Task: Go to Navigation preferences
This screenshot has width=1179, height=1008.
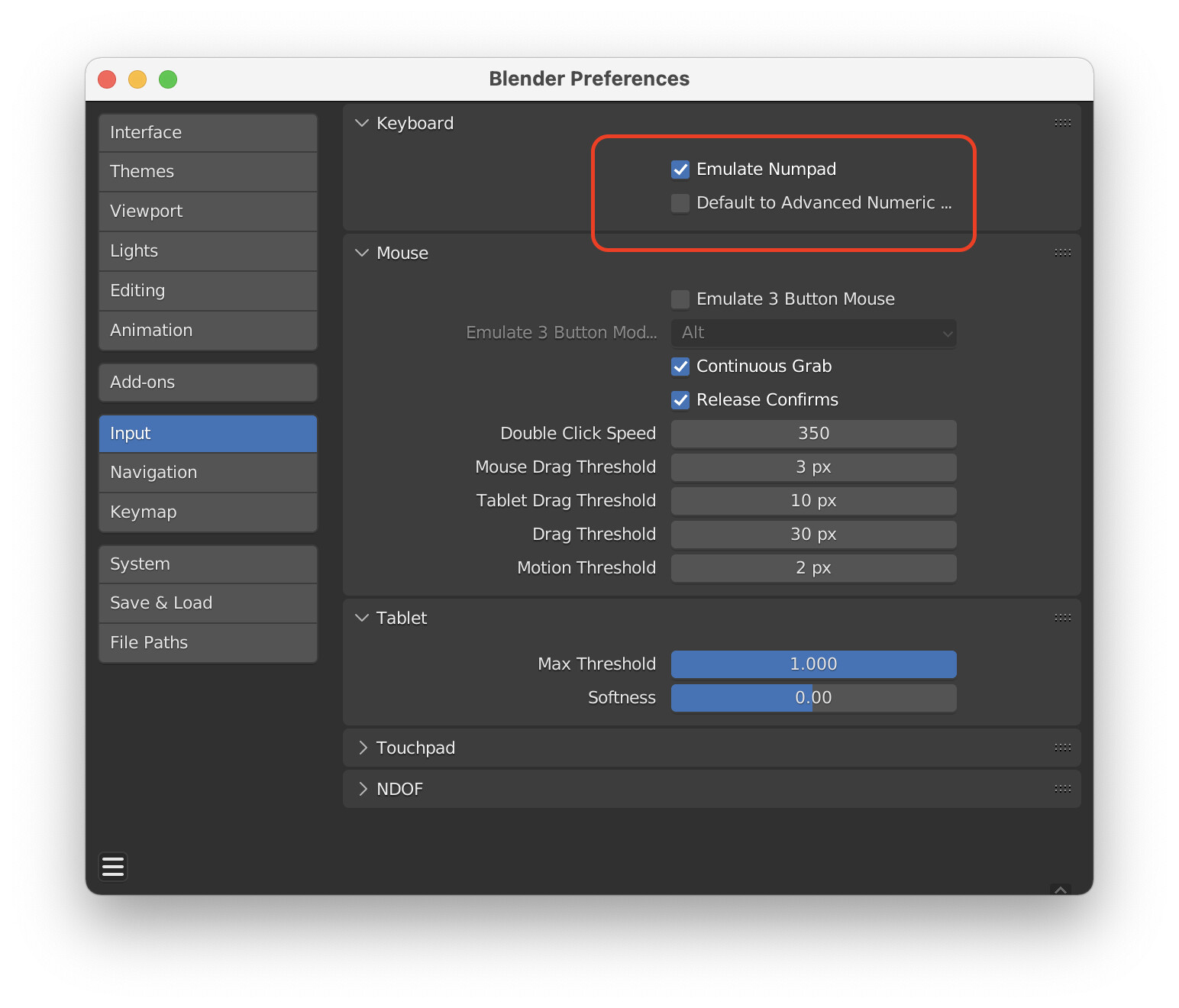Action: pyautogui.click(x=208, y=473)
